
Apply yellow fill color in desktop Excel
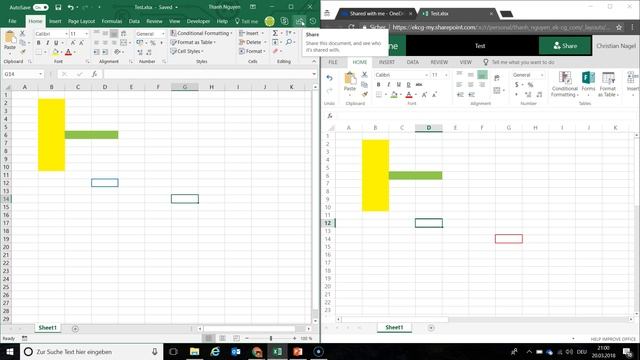[56, 52]
